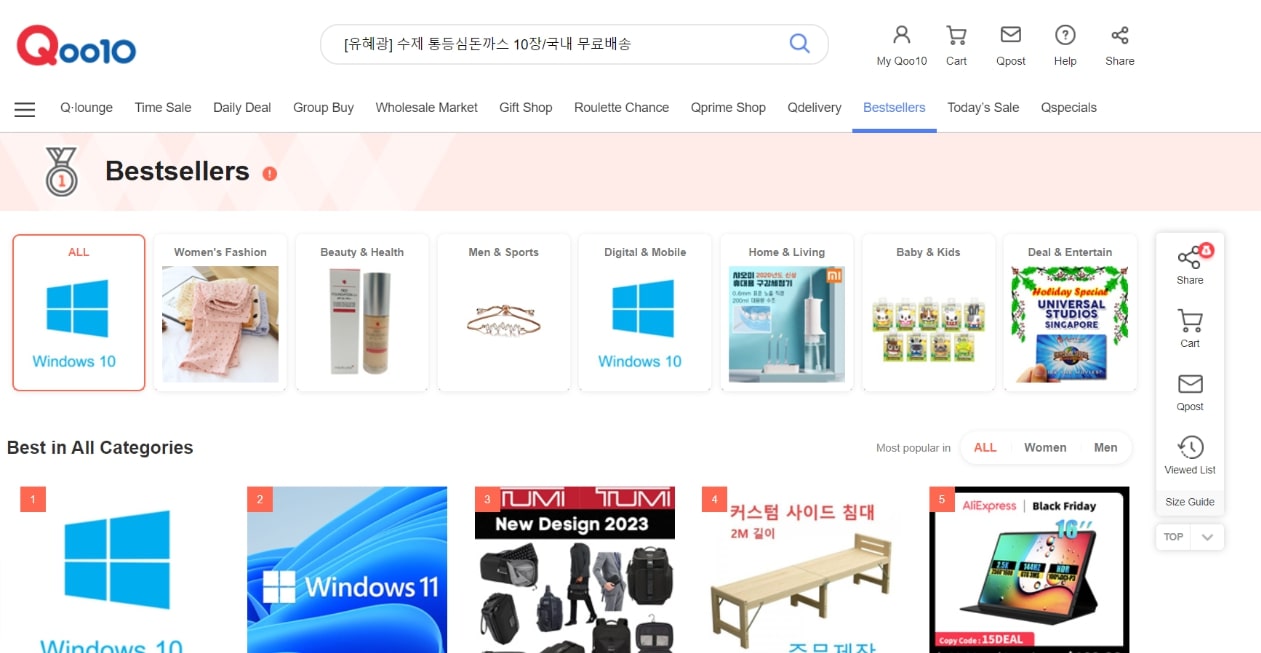Open Roulette Chance
Image resolution: width=1261 pixels, height=653 pixels.
621,107
